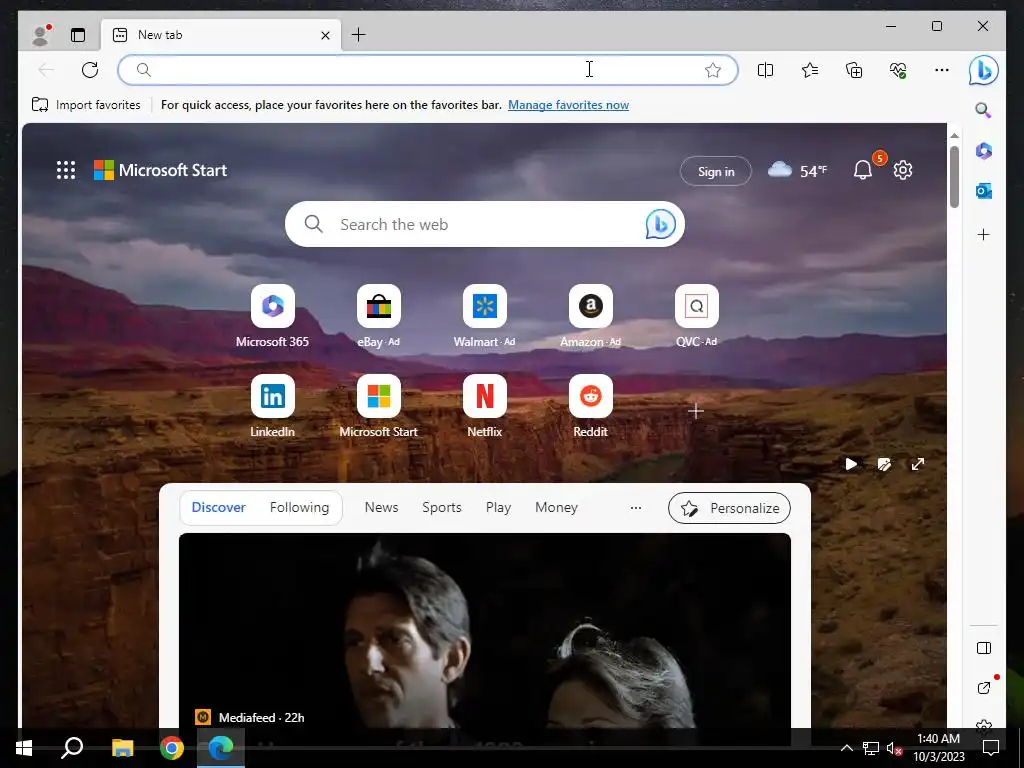This screenshot has height=768, width=1024.
Task: Click the address bar input
Action: tap(428, 70)
